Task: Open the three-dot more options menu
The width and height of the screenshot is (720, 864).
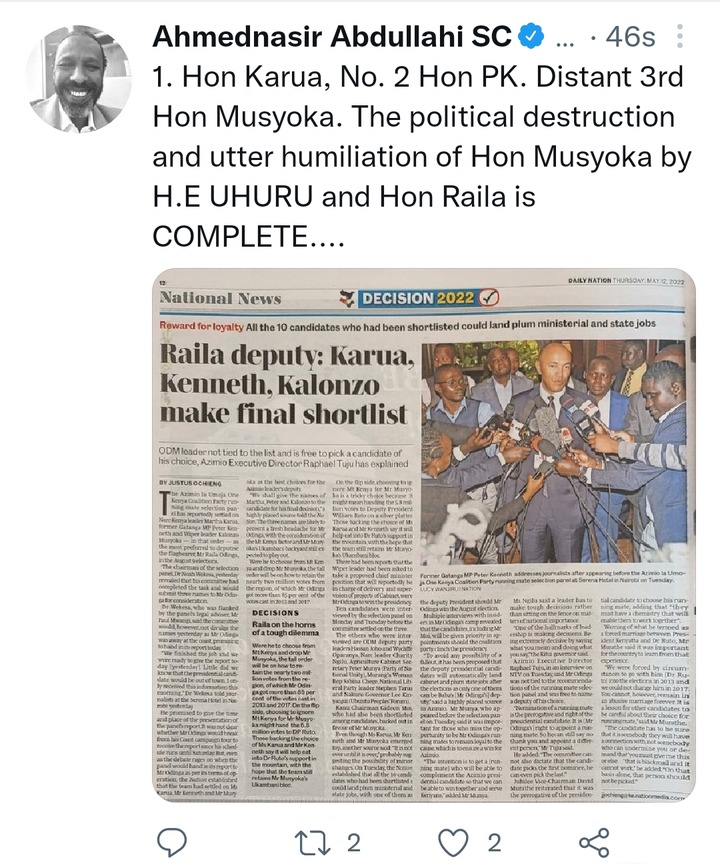Action: [x=680, y=36]
